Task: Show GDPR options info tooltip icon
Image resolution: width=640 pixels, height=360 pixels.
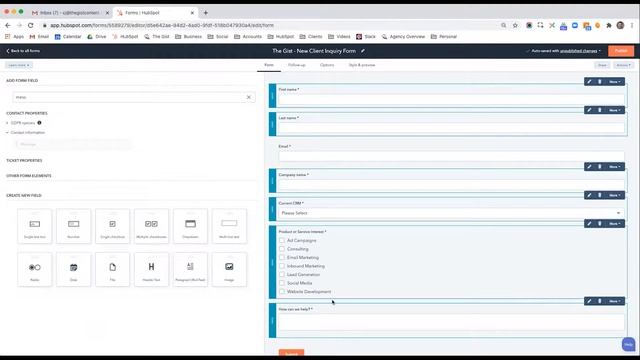Action: 39,123
